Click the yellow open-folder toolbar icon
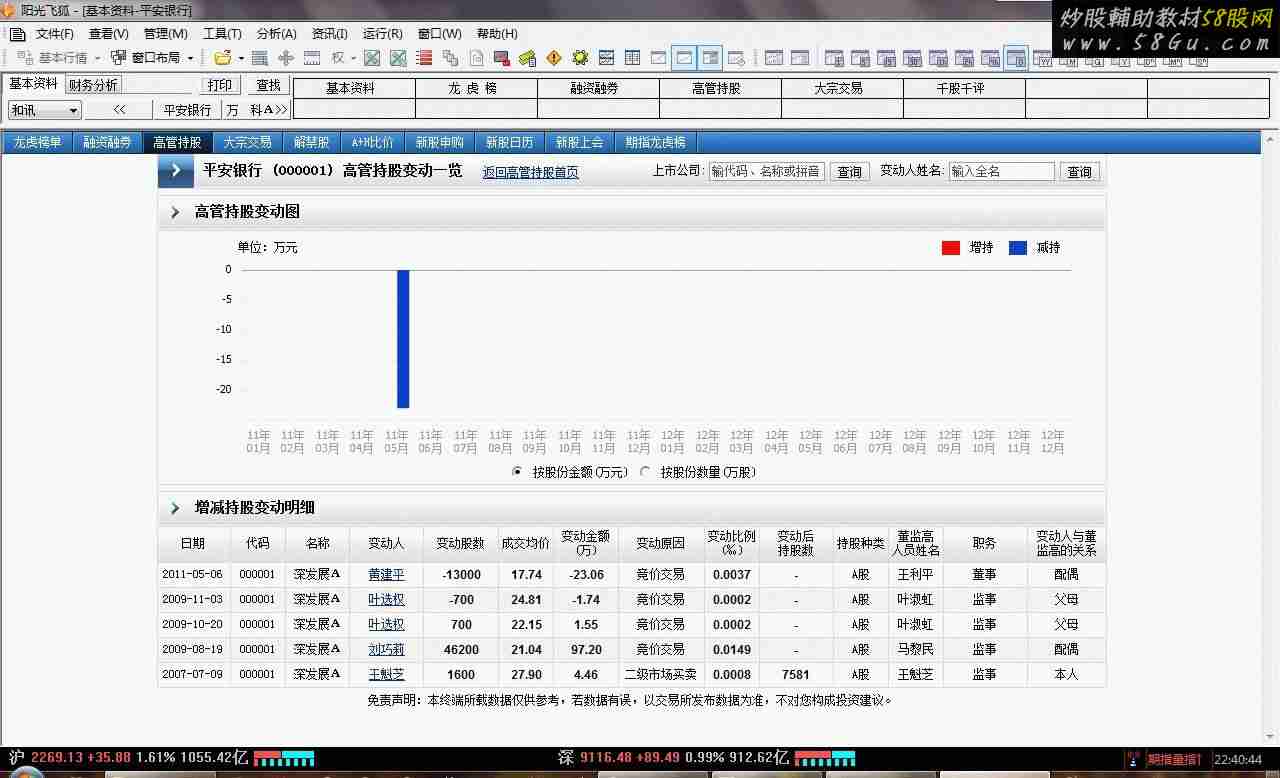 222,58
